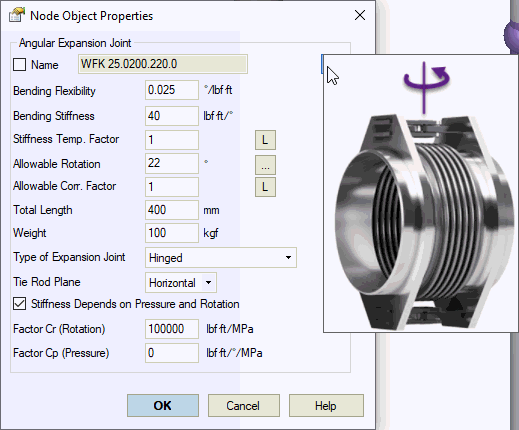The width and height of the screenshot is (519, 430).
Task: Open the Type of Expansion Joint dropdown
Action: click(288, 257)
